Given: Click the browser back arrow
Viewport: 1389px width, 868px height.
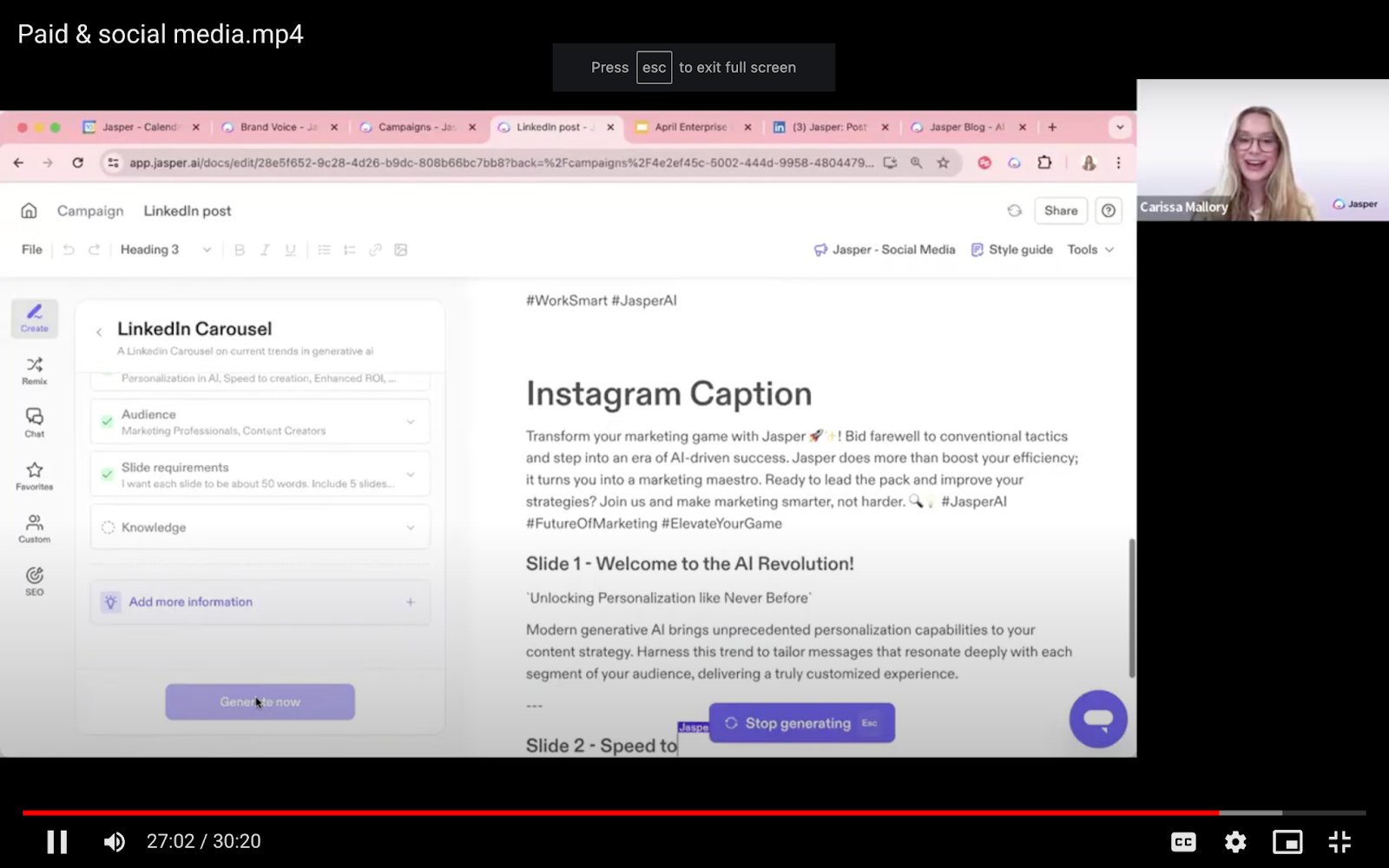Looking at the screenshot, I should [19, 162].
